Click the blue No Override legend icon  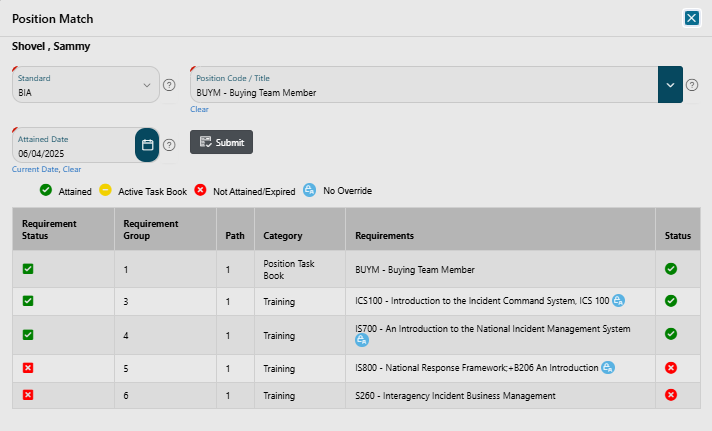click(310, 190)
